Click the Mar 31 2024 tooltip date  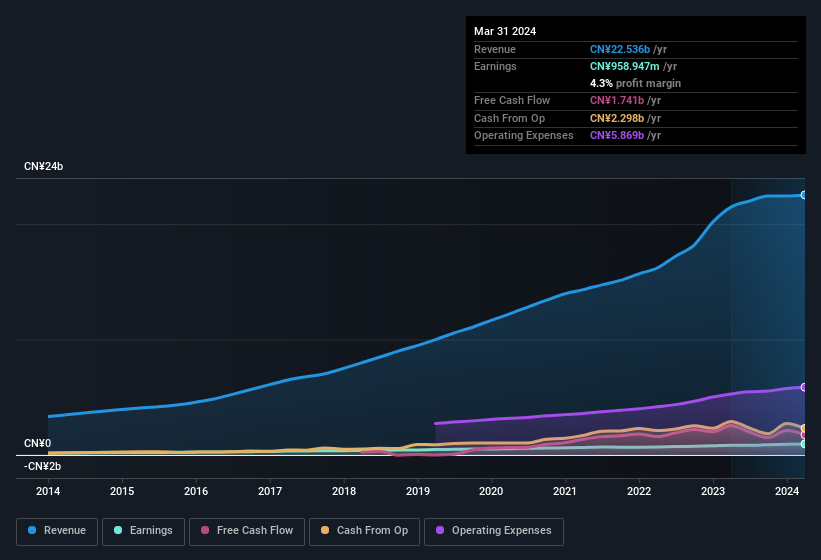click(x=505, y=31)
